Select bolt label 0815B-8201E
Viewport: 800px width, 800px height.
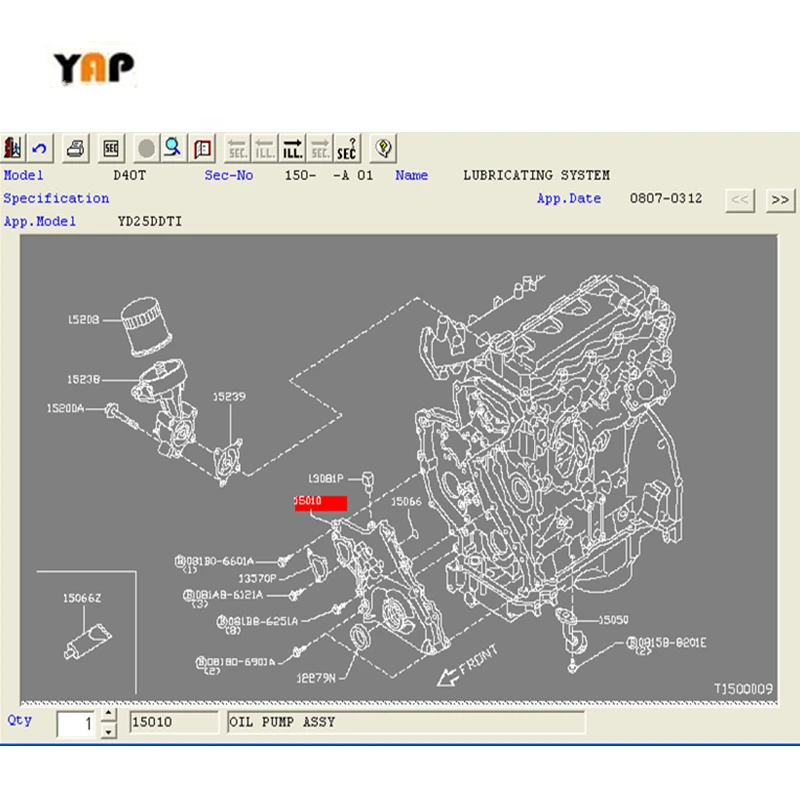[667, 643]
